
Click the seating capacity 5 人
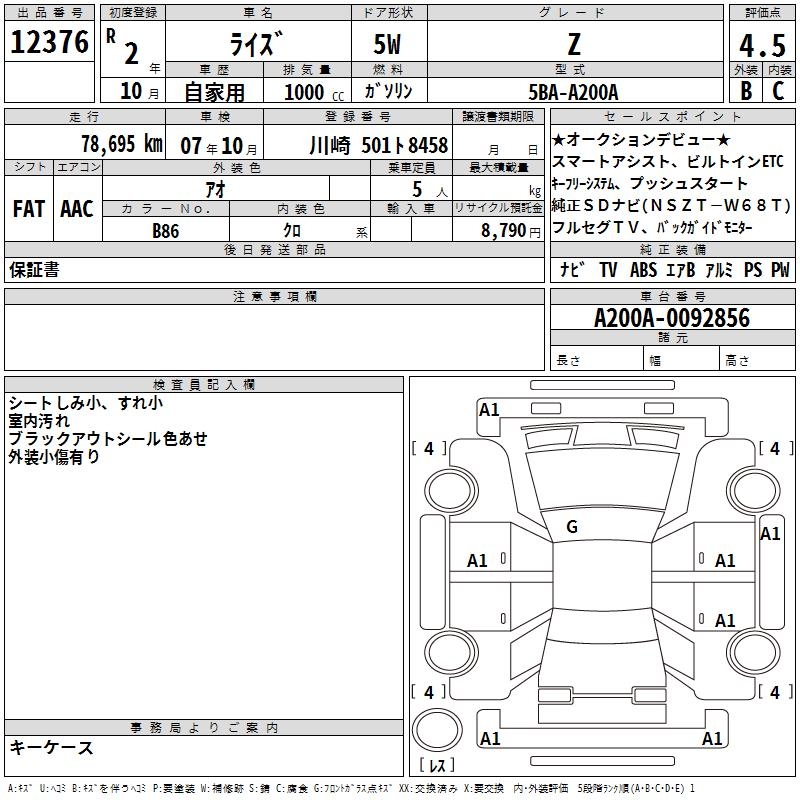(430, 190)
